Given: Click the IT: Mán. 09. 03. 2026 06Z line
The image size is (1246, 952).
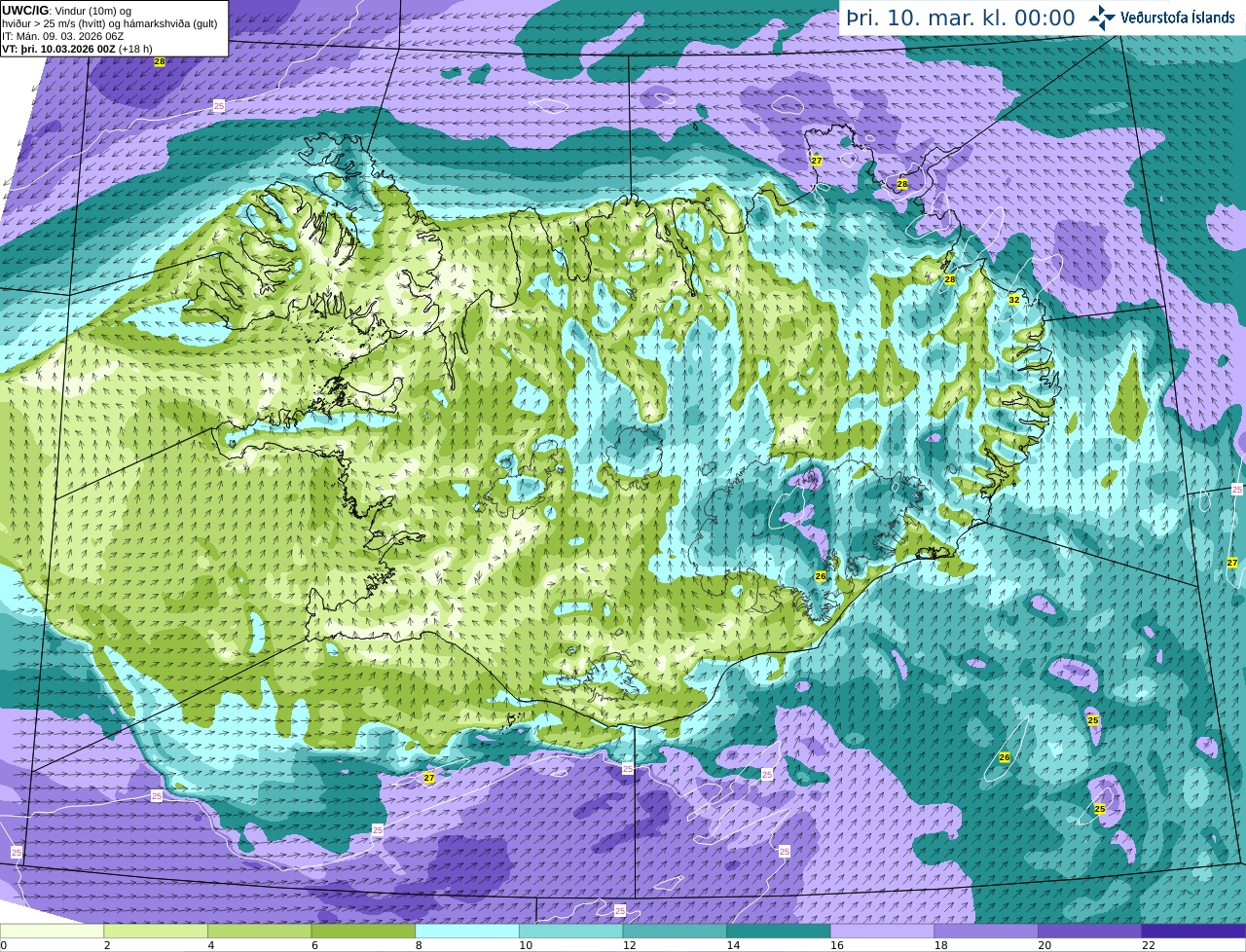Looking at the screenshot, I should pos(62,36).
